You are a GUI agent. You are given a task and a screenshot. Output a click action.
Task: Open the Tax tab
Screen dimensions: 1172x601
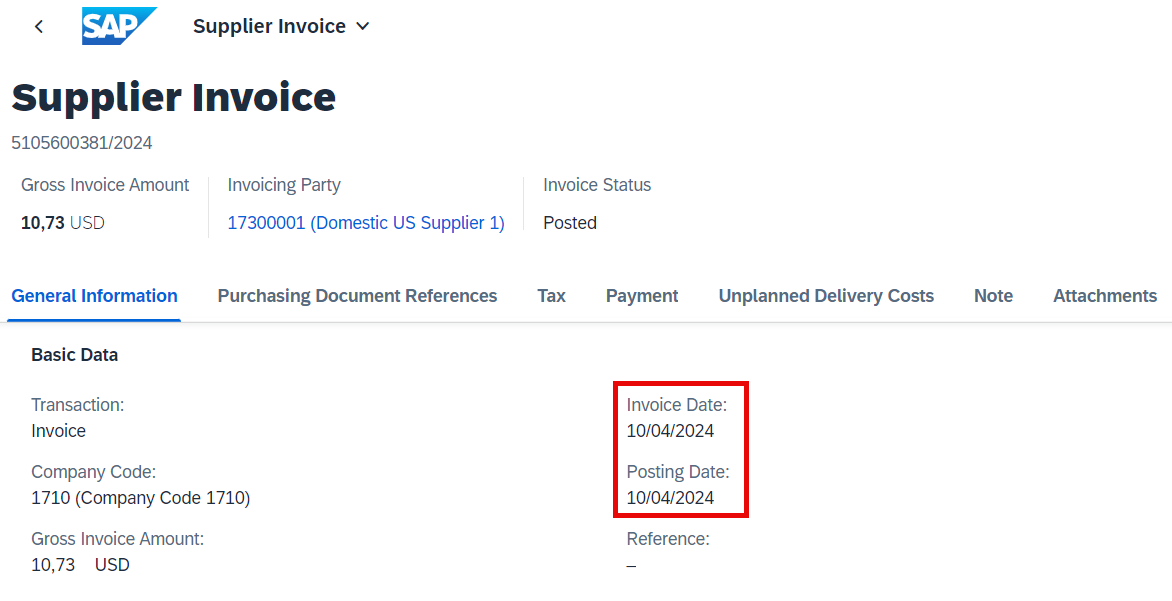552,296
